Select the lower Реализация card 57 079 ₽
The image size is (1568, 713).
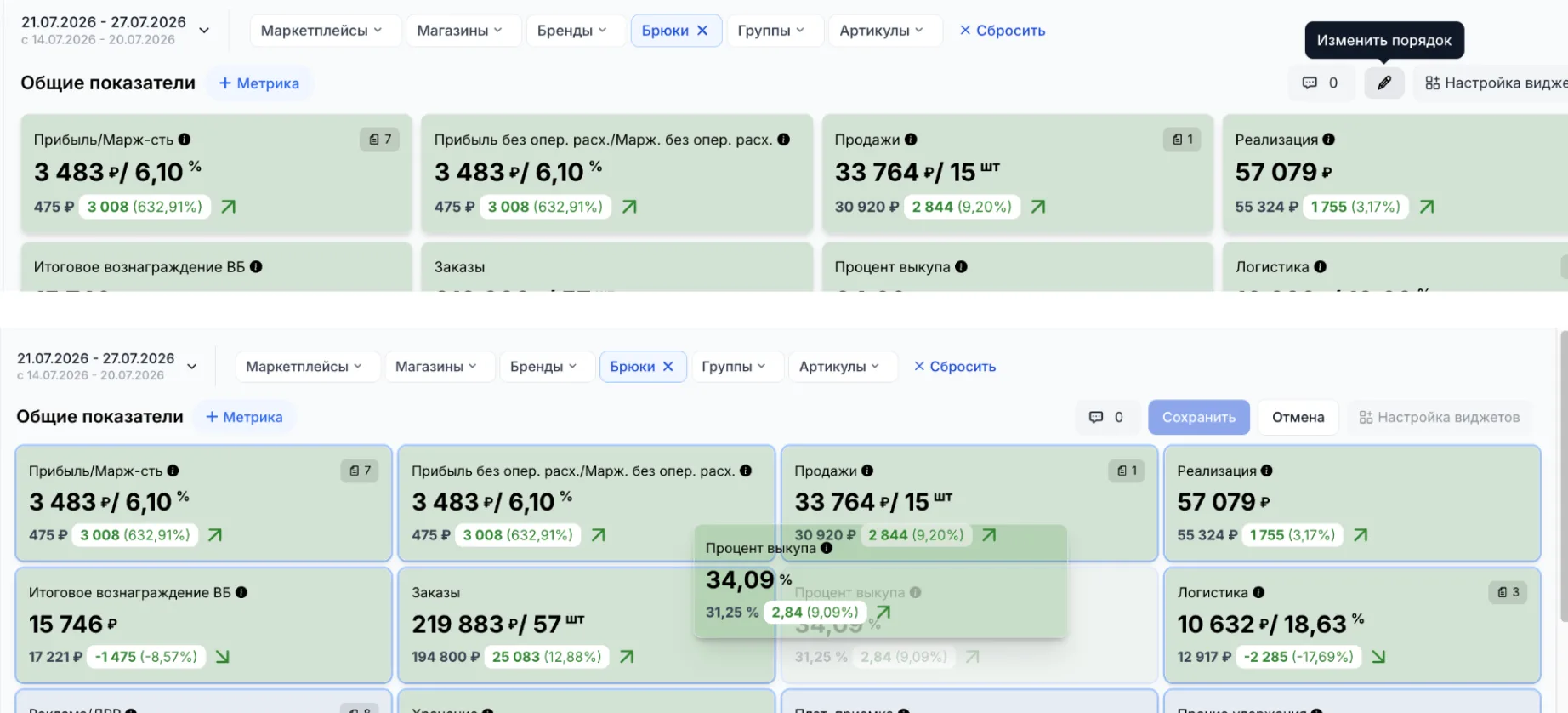pyautogui.click(x=1352, y=503)
